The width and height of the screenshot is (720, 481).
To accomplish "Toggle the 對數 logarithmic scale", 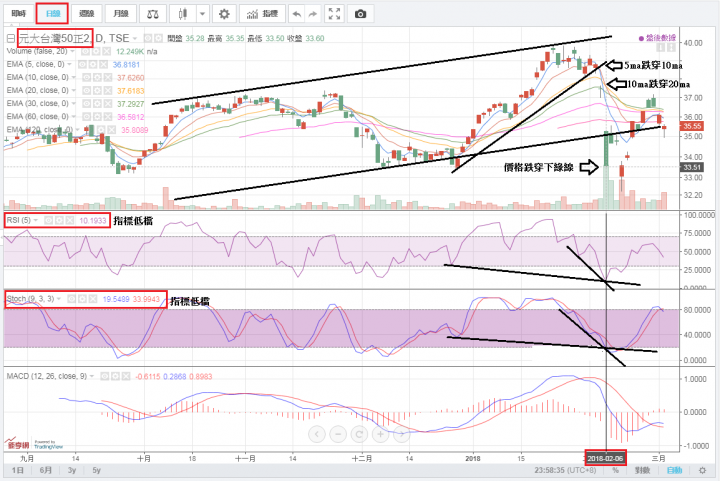I will point(642,470).
